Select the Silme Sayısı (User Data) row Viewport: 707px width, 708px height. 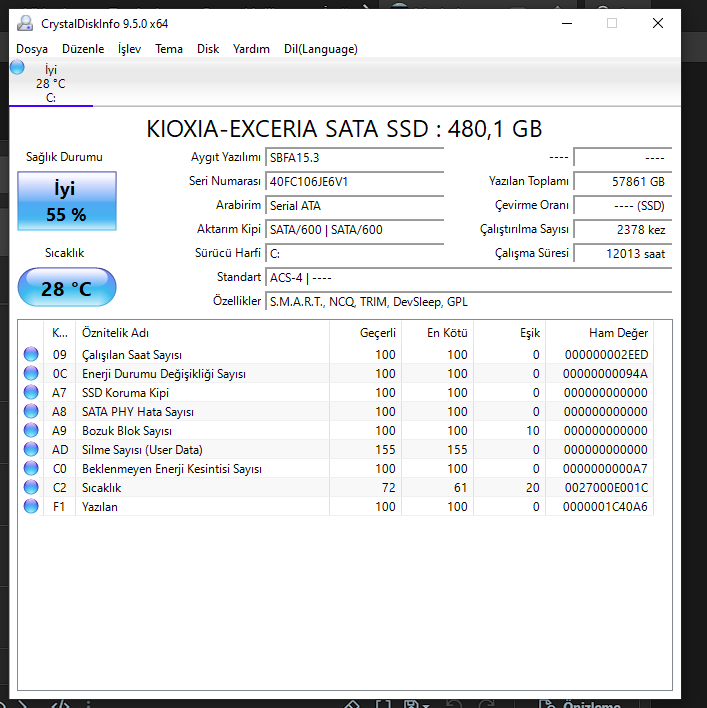coord(336,449)
